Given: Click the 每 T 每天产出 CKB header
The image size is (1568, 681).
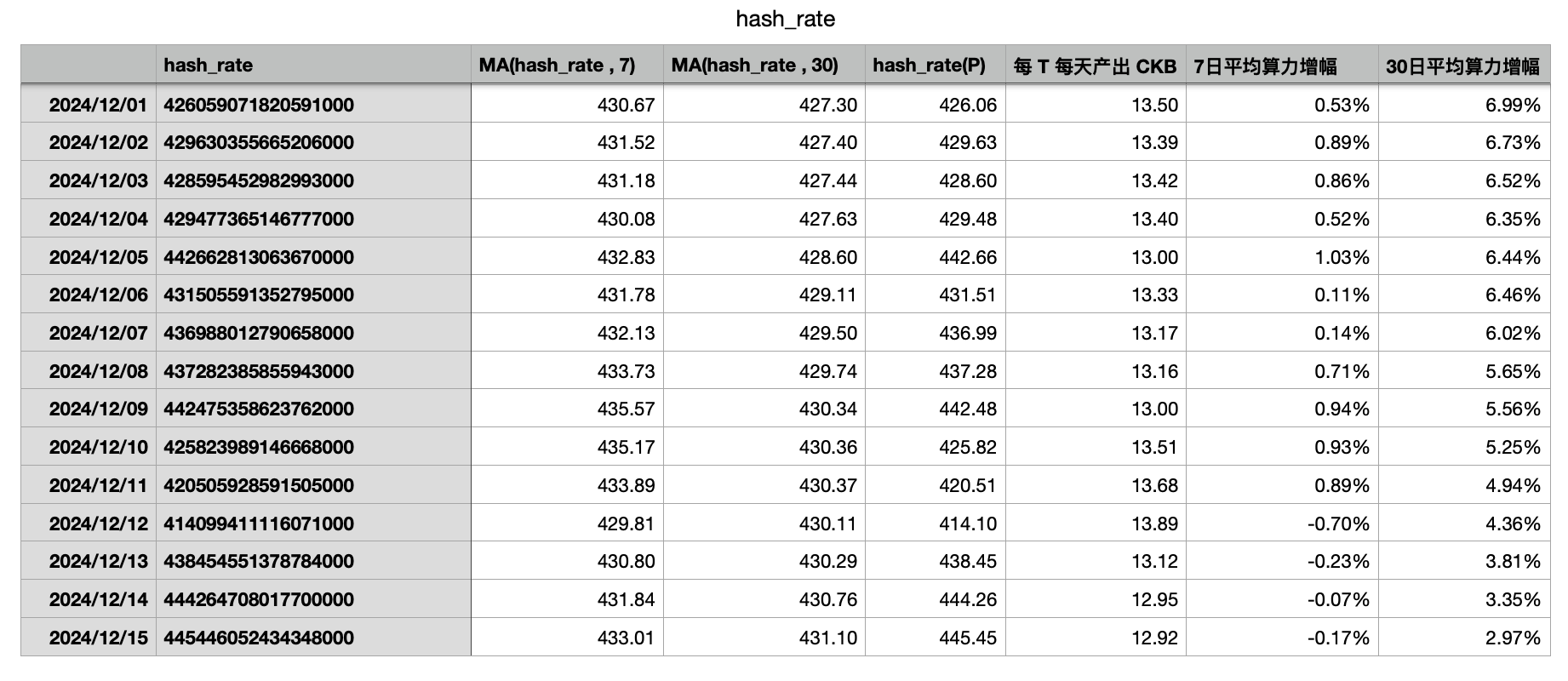Looking at the screenshot, I should 1095,66.
